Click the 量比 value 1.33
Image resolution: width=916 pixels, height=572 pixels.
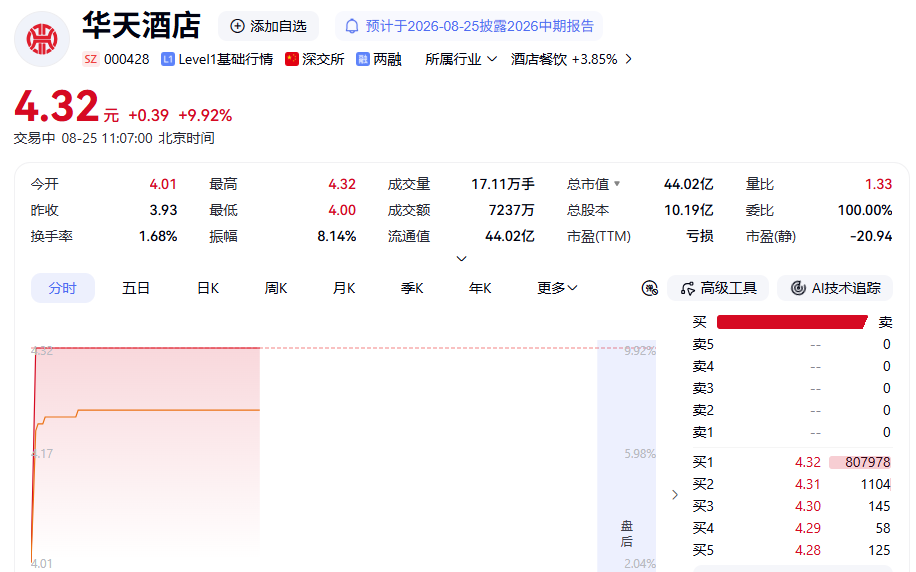tap(879, 184)
